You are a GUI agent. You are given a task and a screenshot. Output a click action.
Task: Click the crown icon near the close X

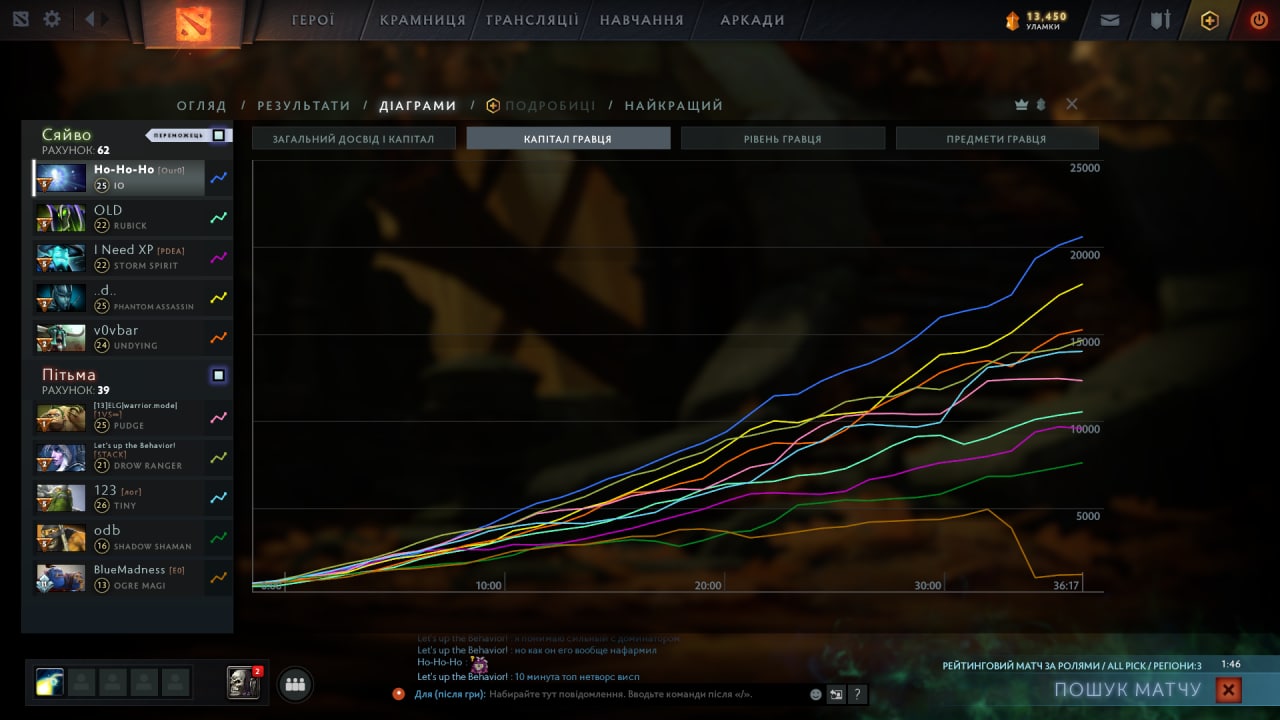coord(1021,104)
